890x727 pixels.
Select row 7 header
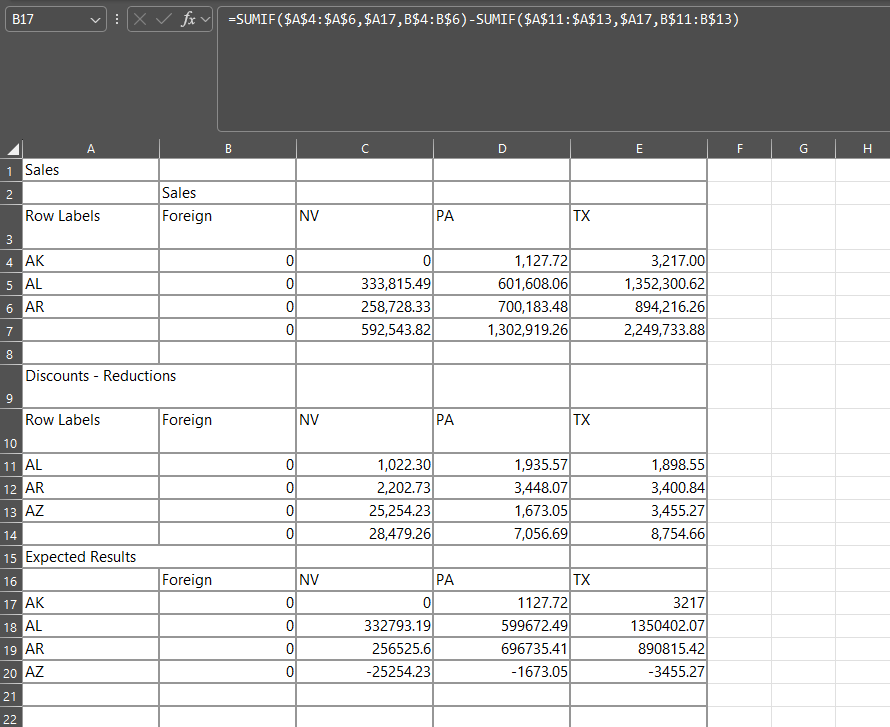(10, 330)
